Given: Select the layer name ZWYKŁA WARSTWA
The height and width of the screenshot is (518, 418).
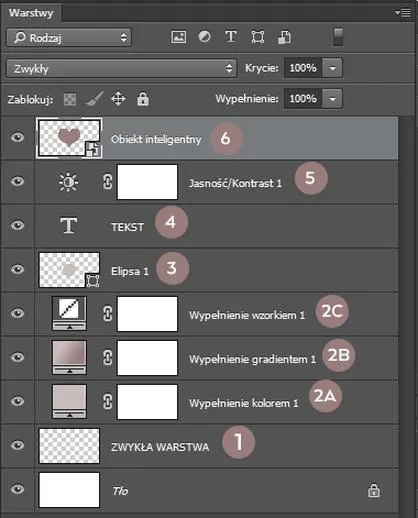Looking at the screenshot, I should coord(160,447).
